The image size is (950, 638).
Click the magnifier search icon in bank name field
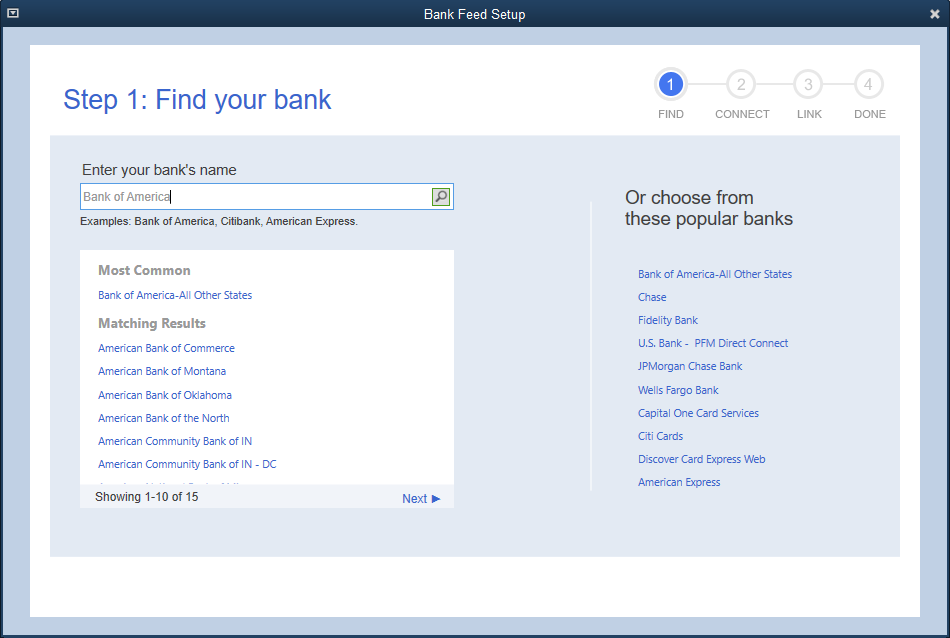point(440,197)
